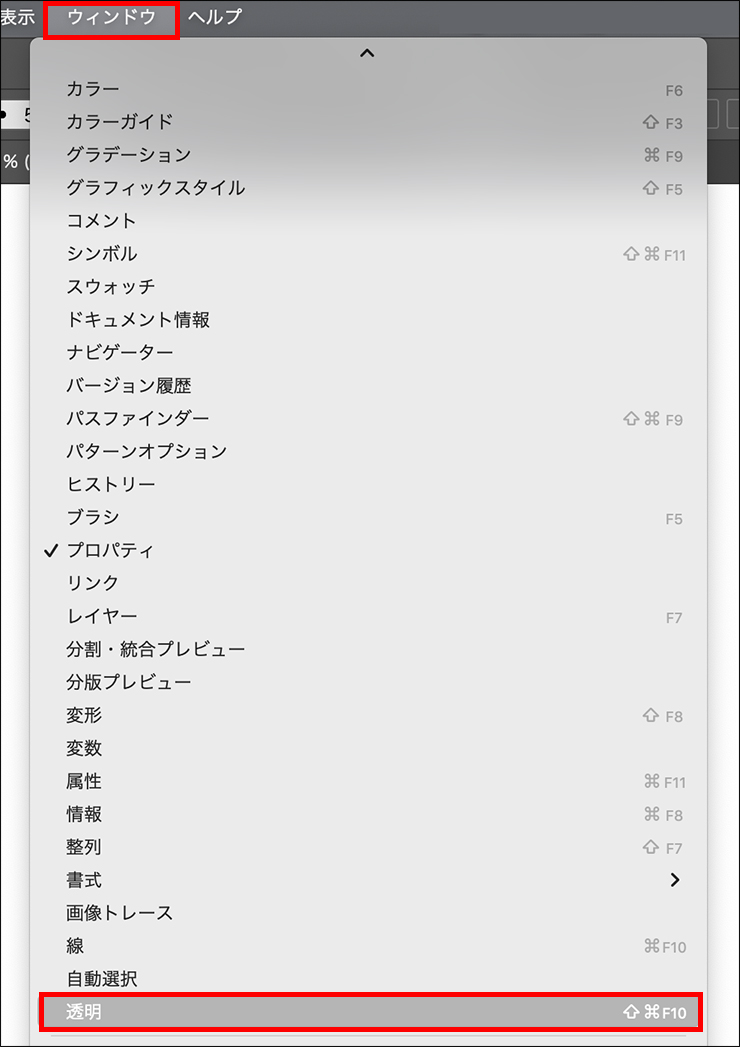The height and width of the screenshot is (1047, 740).
Task: Show the ブラシ panel
Action: [x=93, y=517]
